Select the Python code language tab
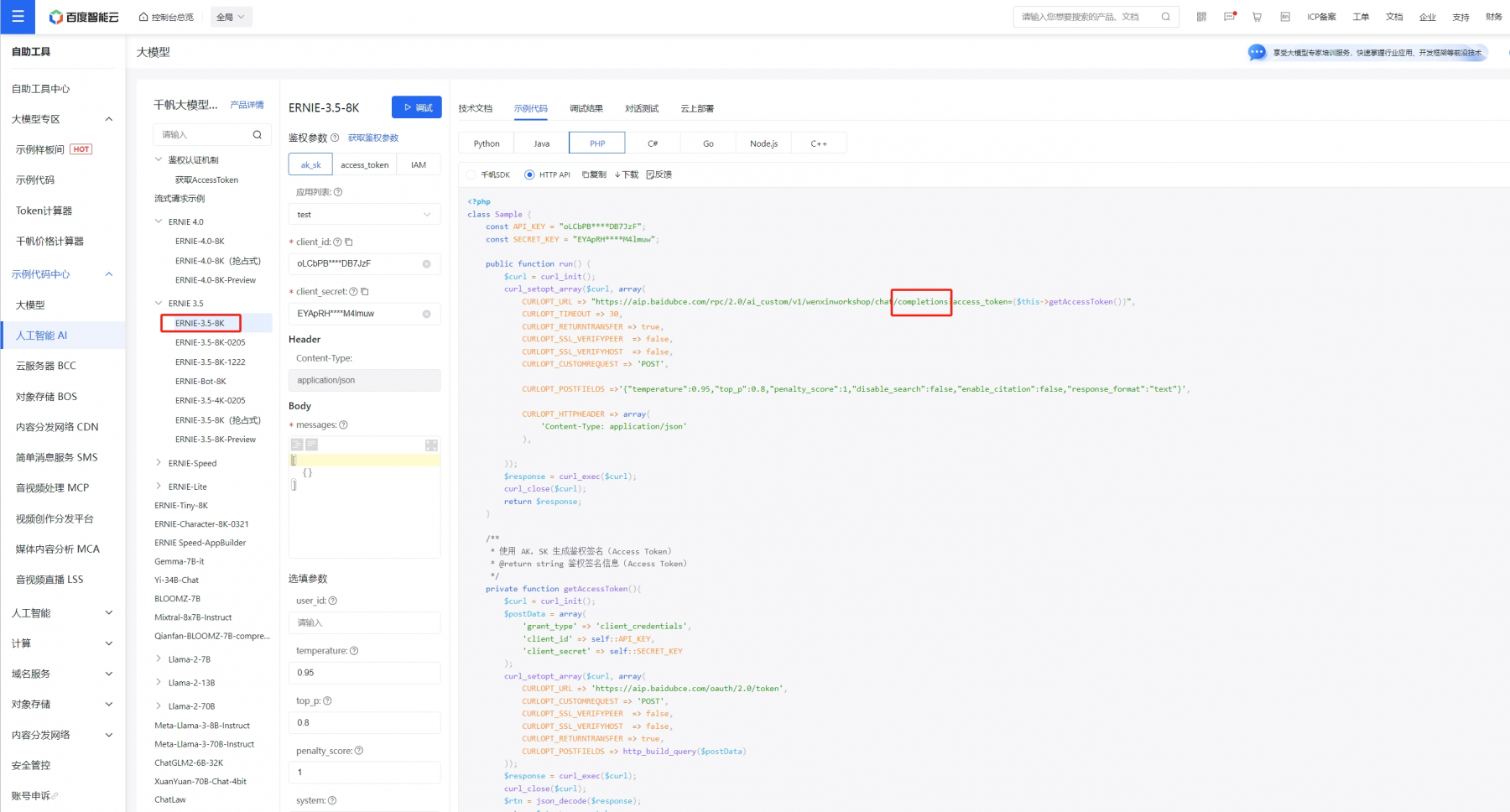 coord(487,143)
